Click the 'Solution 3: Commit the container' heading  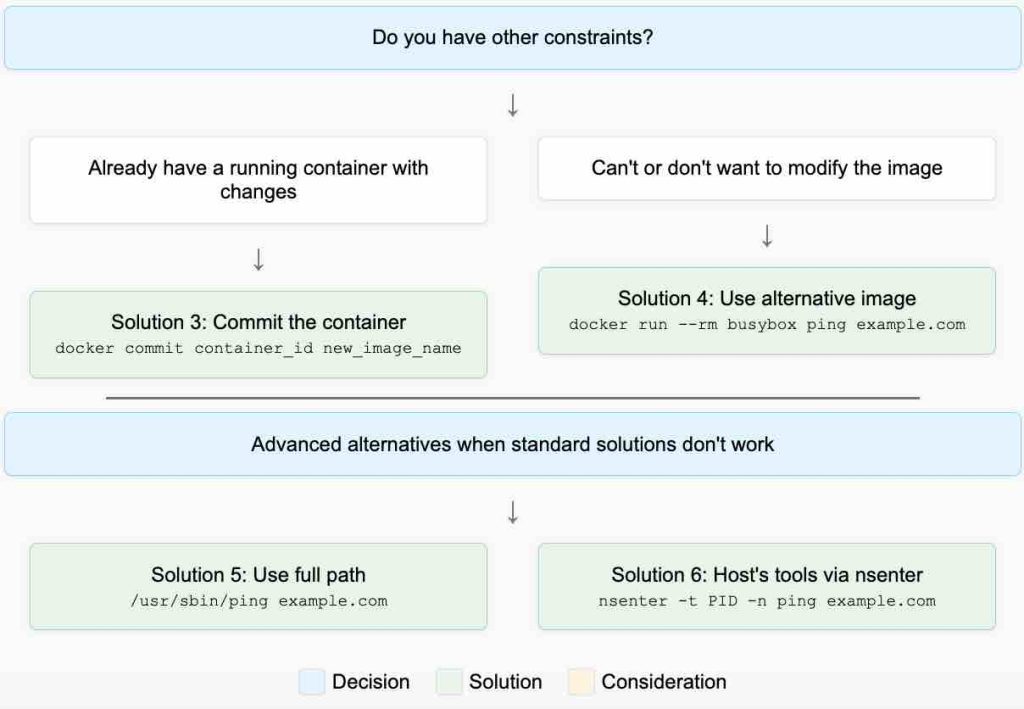click(258, 322)
